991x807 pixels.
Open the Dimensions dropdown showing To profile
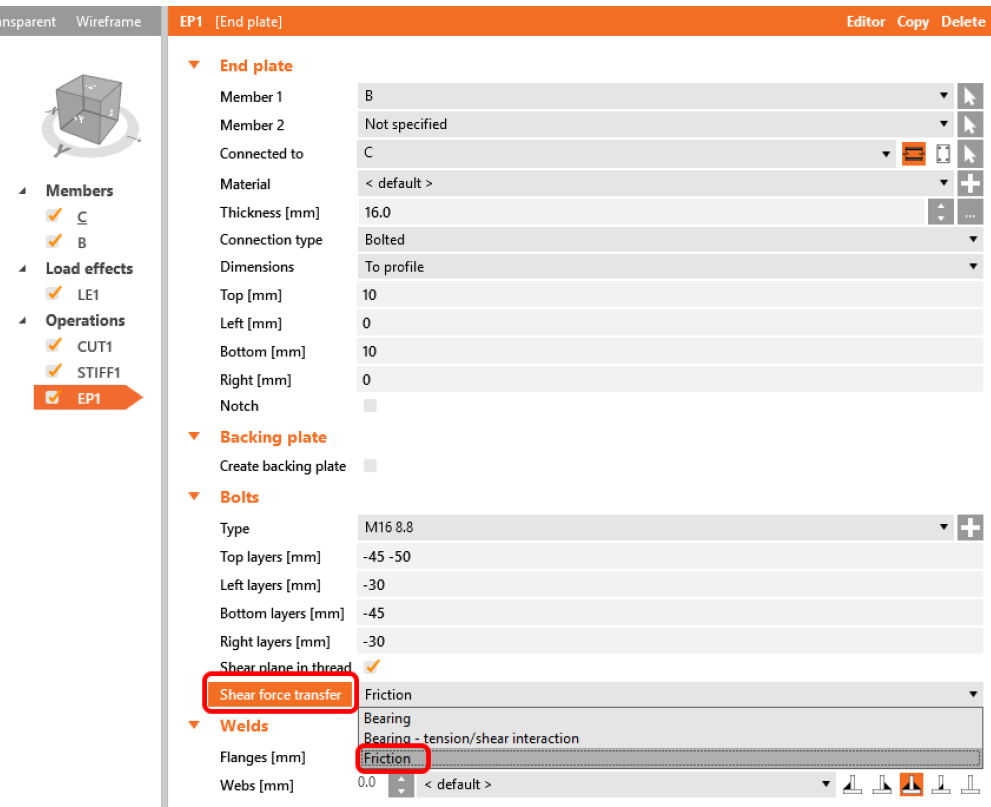click(668, 267)
